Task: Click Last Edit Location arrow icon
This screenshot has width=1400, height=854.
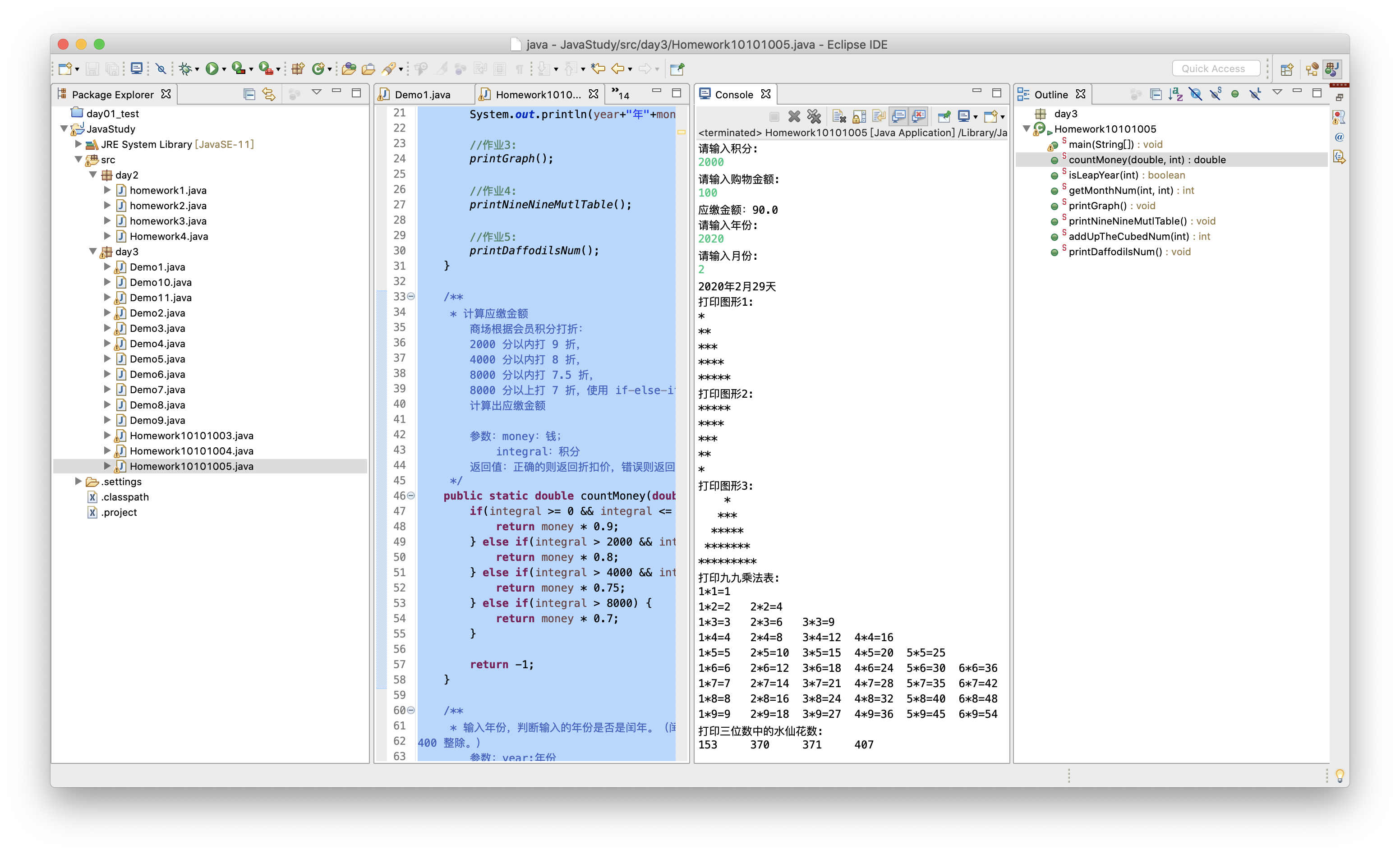Action: coord(598,69)
